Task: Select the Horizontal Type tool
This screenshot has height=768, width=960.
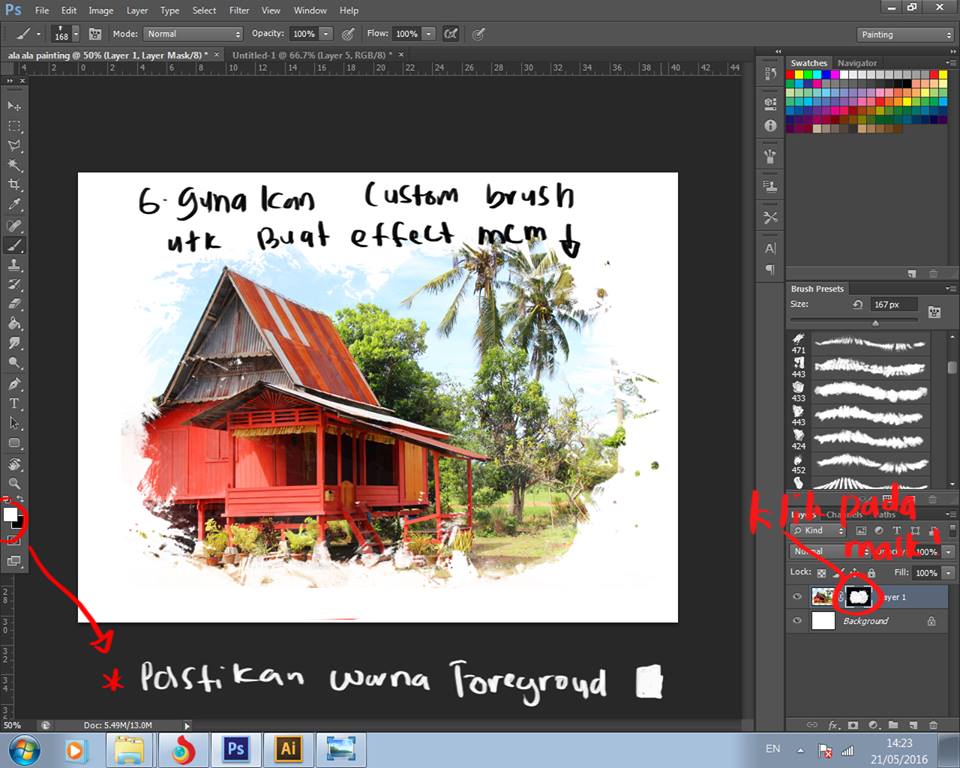Action: [x=14, y=403]
